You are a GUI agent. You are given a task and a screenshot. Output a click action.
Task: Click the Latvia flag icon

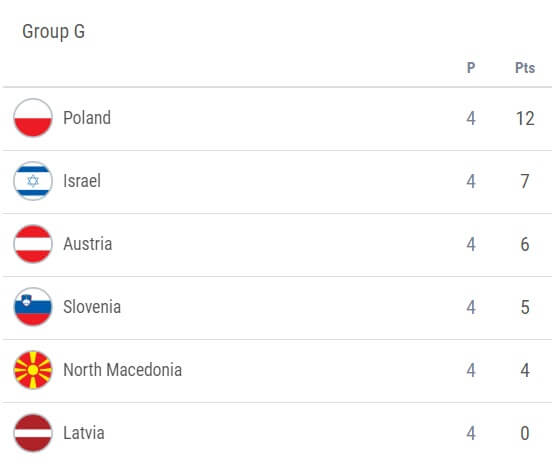[33, 433]
